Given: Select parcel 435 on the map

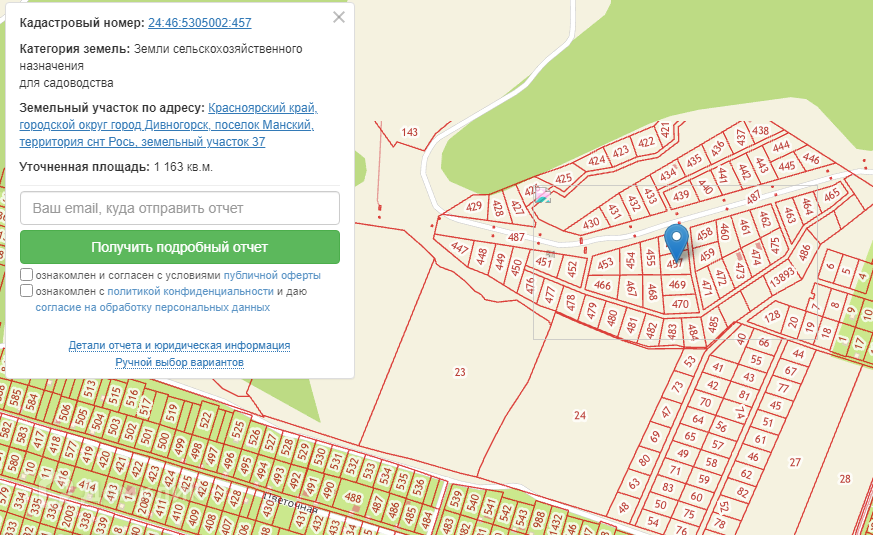Looking at the screenshot, I should click(x=694, y=161).
